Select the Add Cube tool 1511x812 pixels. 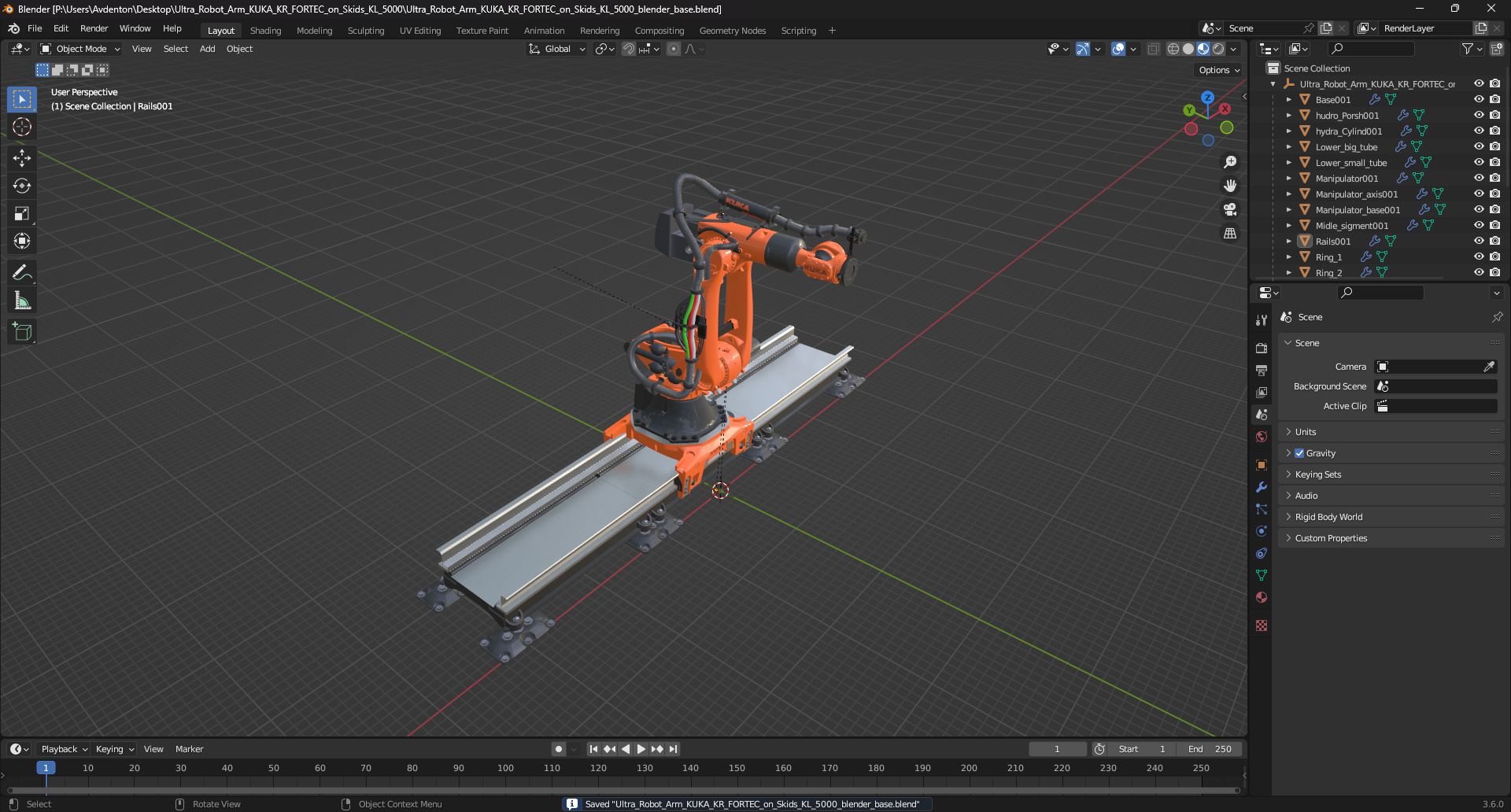22,332
